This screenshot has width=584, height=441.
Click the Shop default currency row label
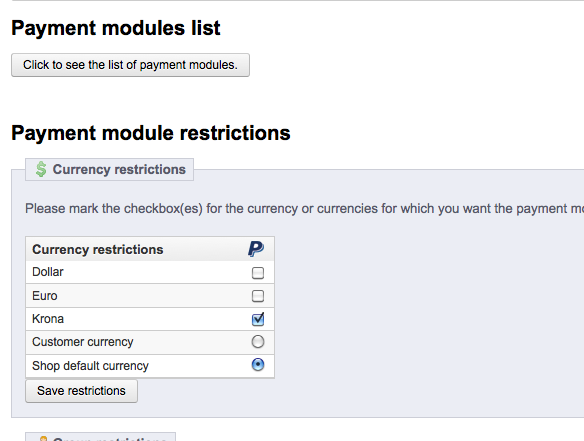(91, 366)
